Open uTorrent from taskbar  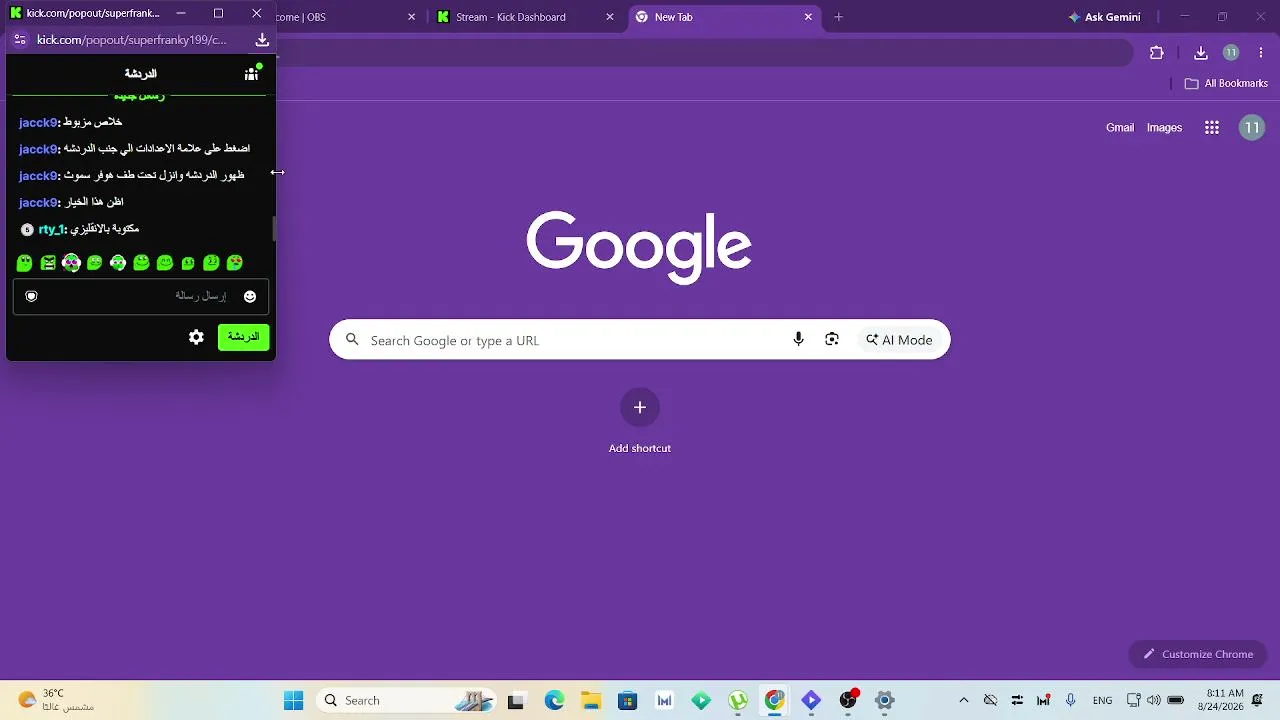tap(738, 700)
